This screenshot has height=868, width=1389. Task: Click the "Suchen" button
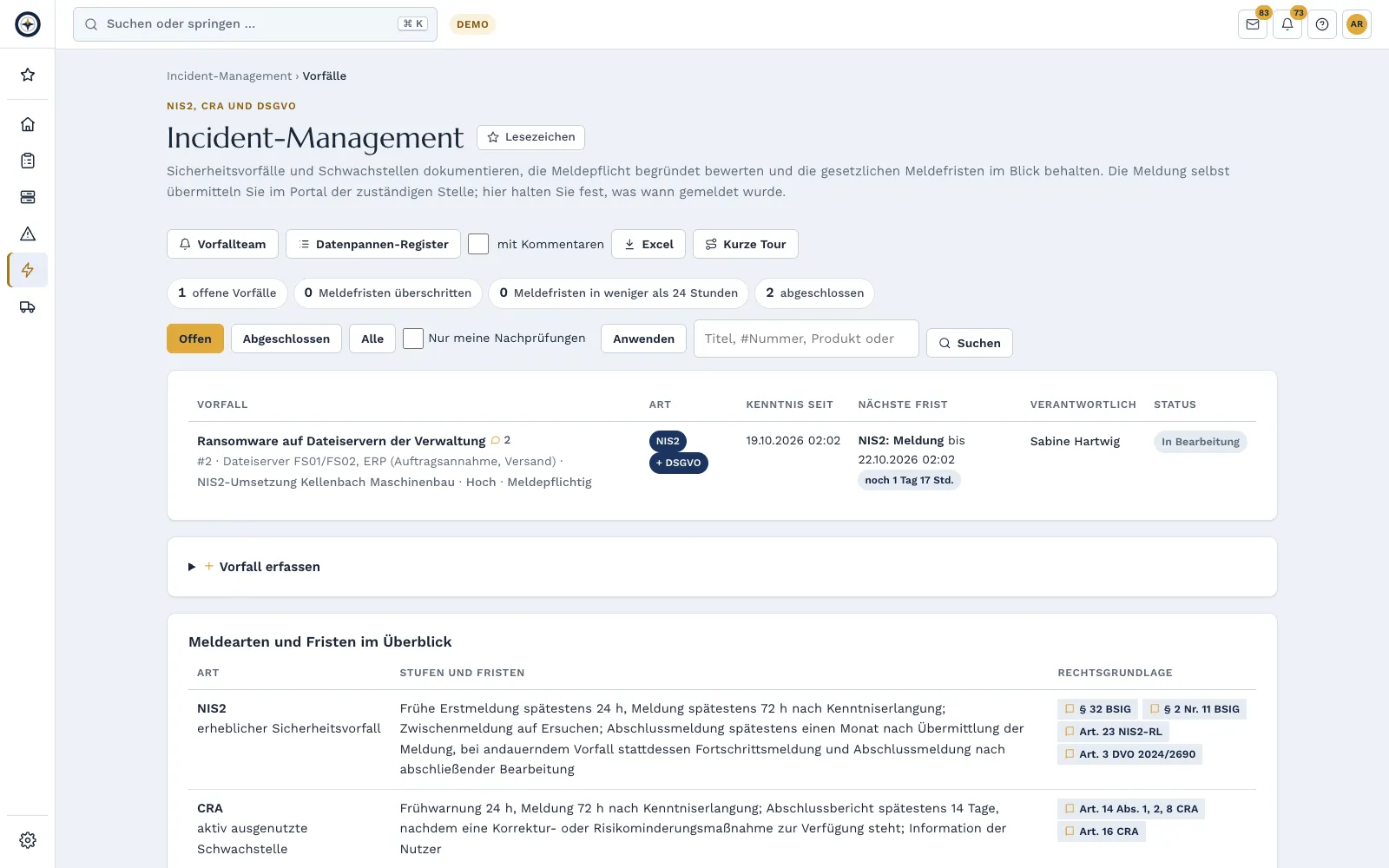click(x=970, y=343)
